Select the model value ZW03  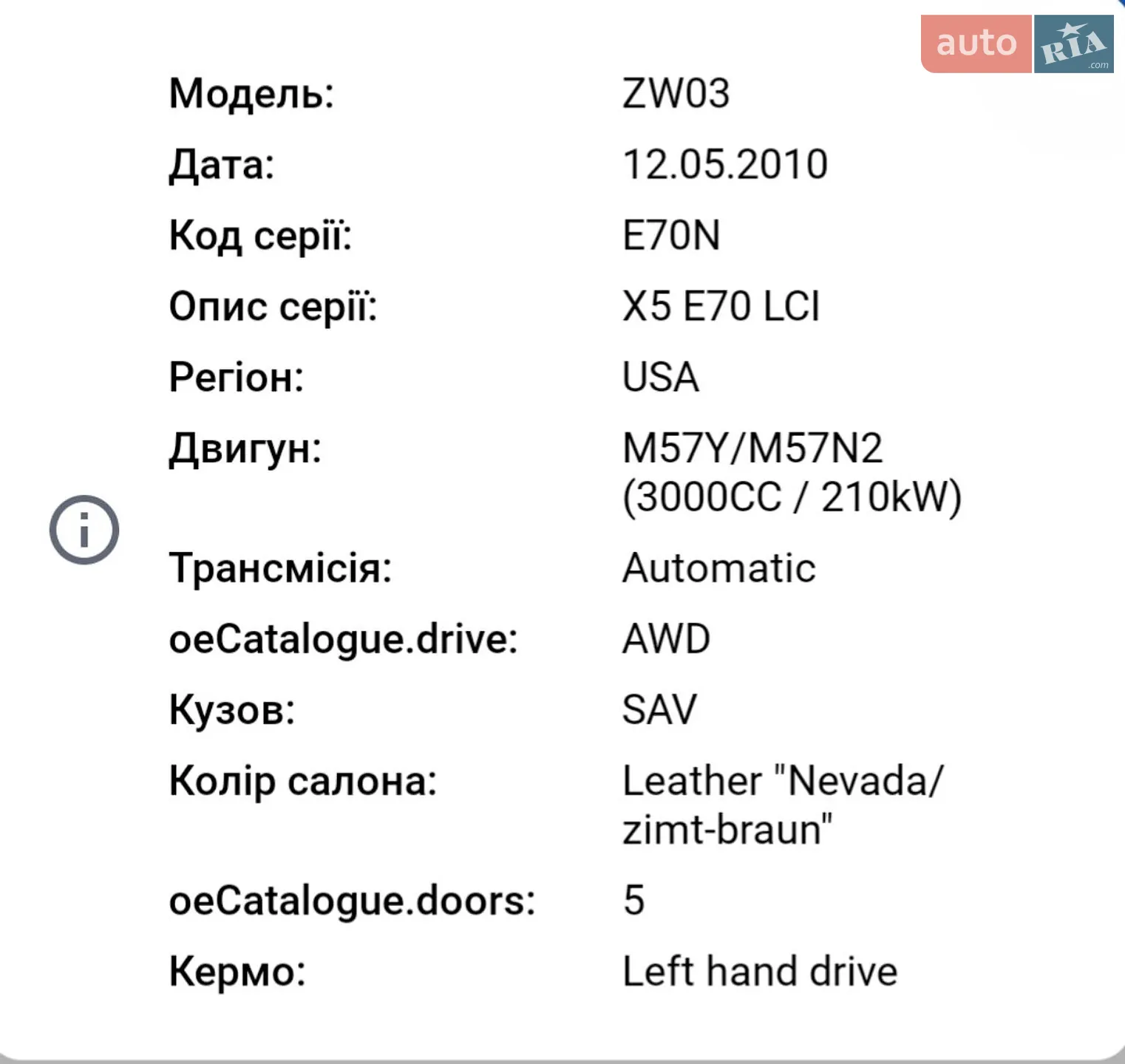(x=676, y=94)
